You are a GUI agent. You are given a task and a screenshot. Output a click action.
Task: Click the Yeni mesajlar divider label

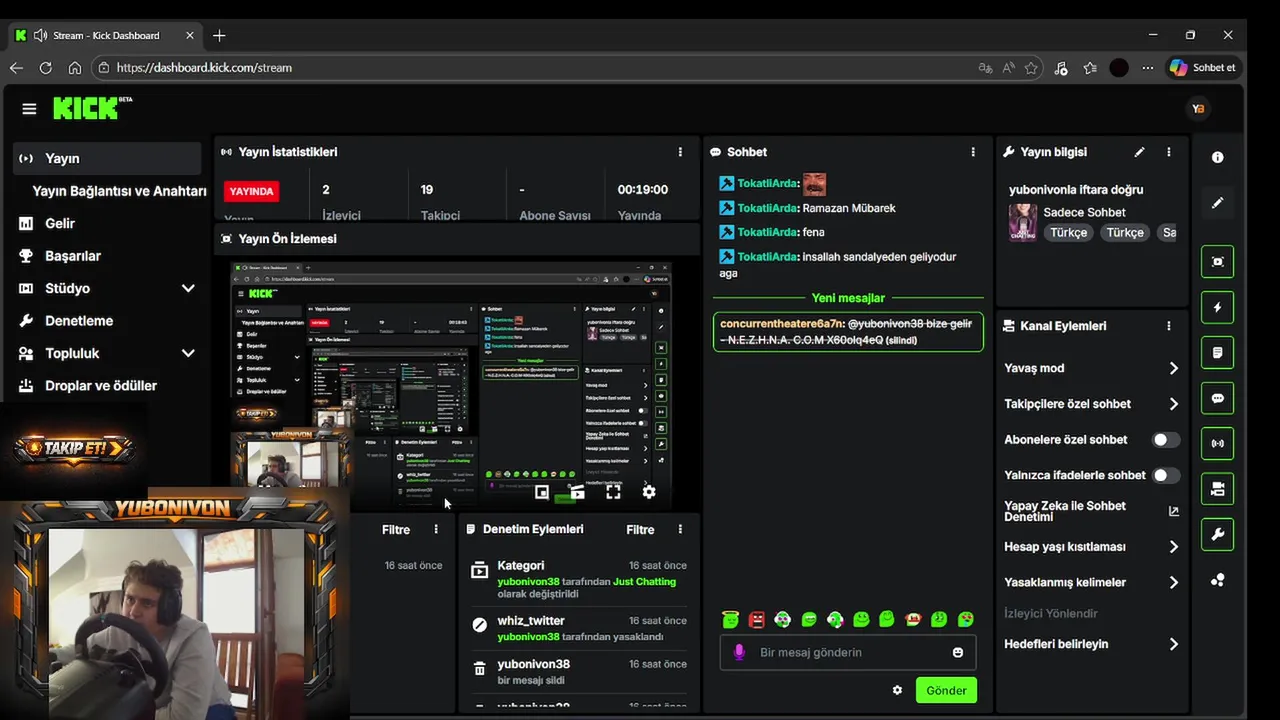point(848,298)
